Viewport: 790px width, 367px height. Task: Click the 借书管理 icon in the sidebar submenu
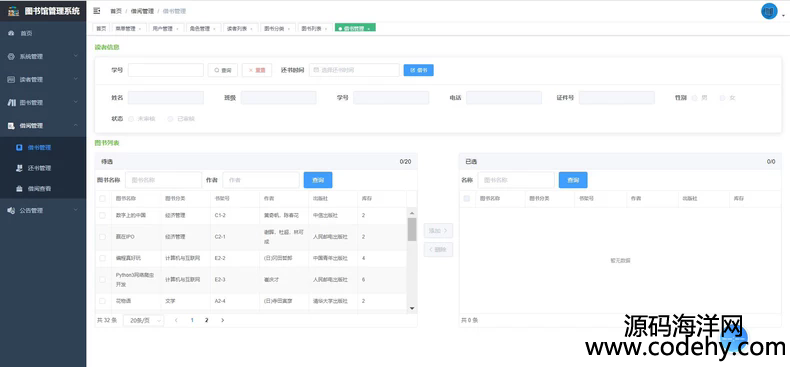19,148
